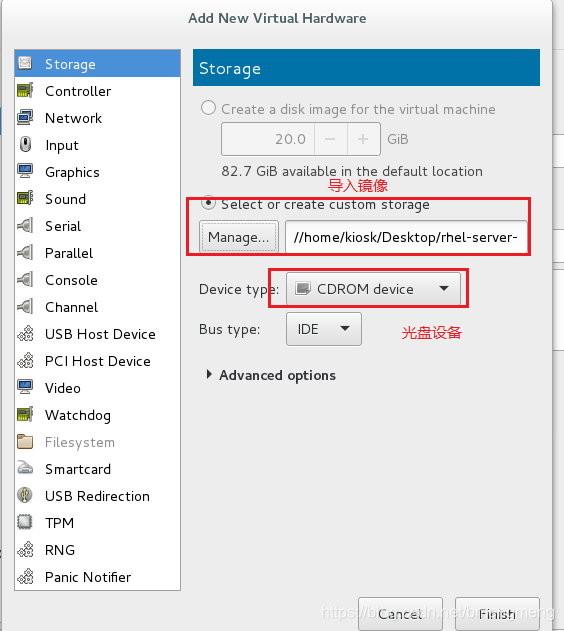
Task: Choose USB Redirection label
Action: point(97,496)
